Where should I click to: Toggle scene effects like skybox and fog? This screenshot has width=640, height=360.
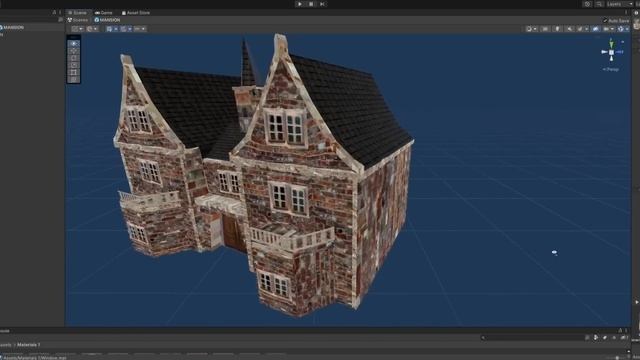(580, 29)
